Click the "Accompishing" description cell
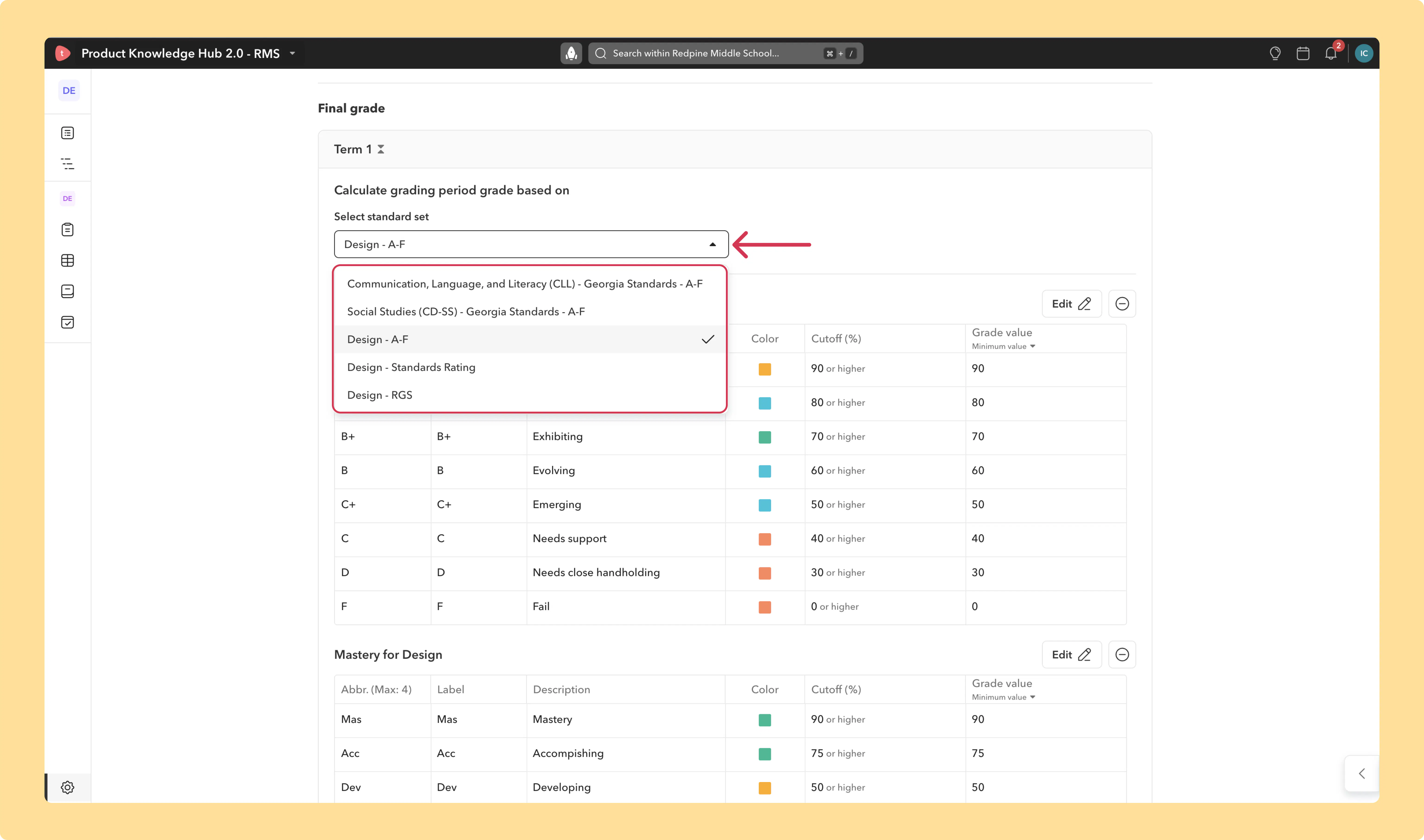Screen dimensions: 1424x840 point(626,754)
